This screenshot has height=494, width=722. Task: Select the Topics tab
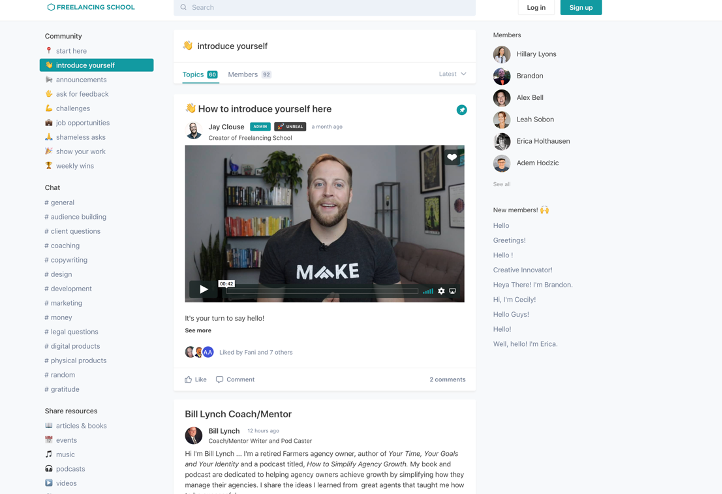200,75
